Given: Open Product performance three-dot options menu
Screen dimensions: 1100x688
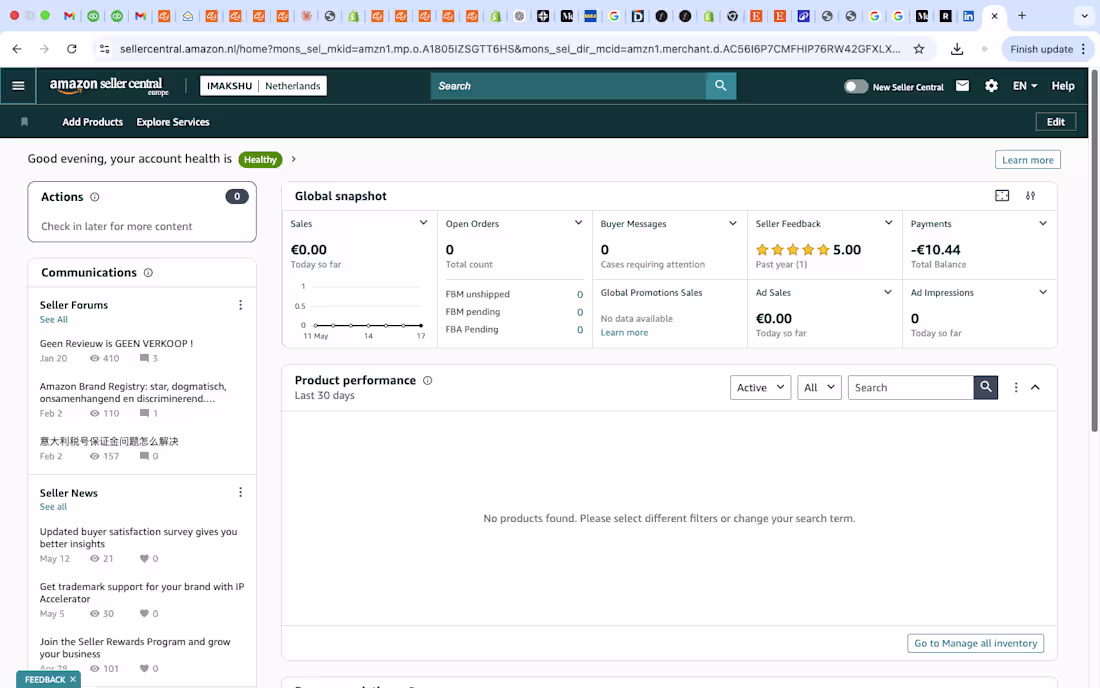Looking at the screenshot, I should click(1016, 387).
